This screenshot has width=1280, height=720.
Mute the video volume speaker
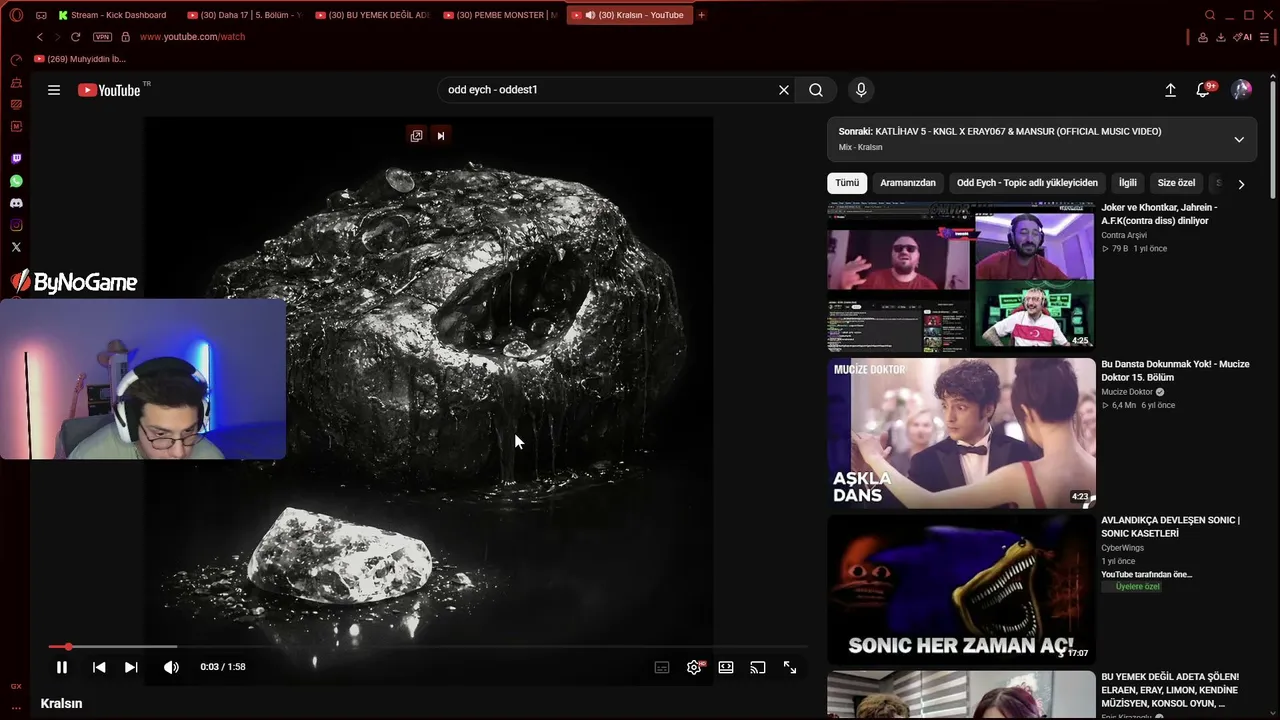171,667
